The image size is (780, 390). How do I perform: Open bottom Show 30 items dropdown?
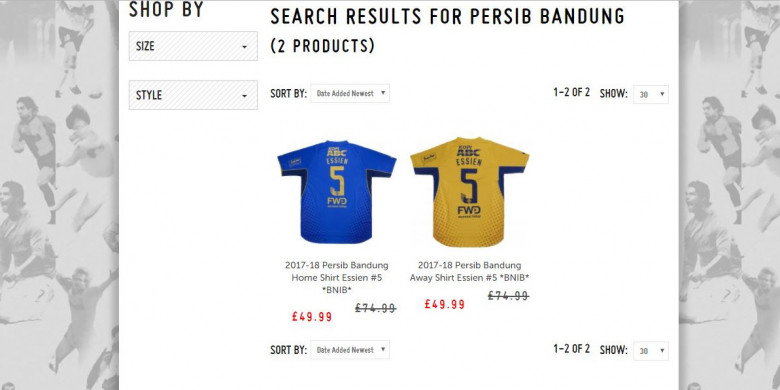(x=651, y=351)
